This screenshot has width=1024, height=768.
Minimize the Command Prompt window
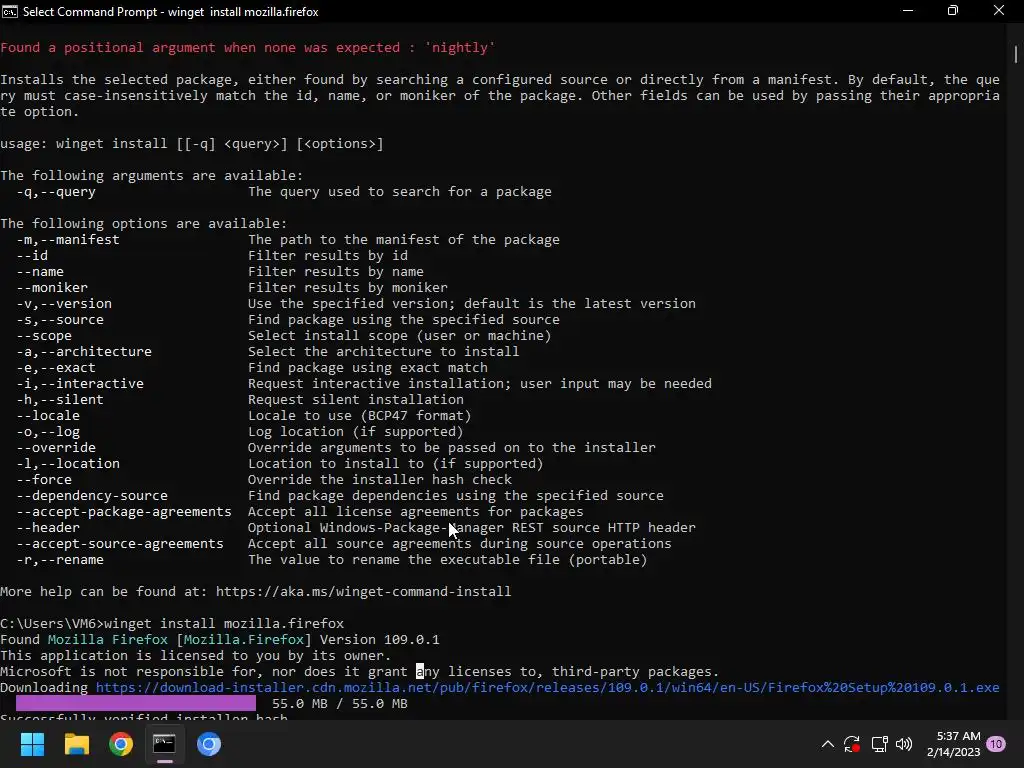click(x=908, y=11)
